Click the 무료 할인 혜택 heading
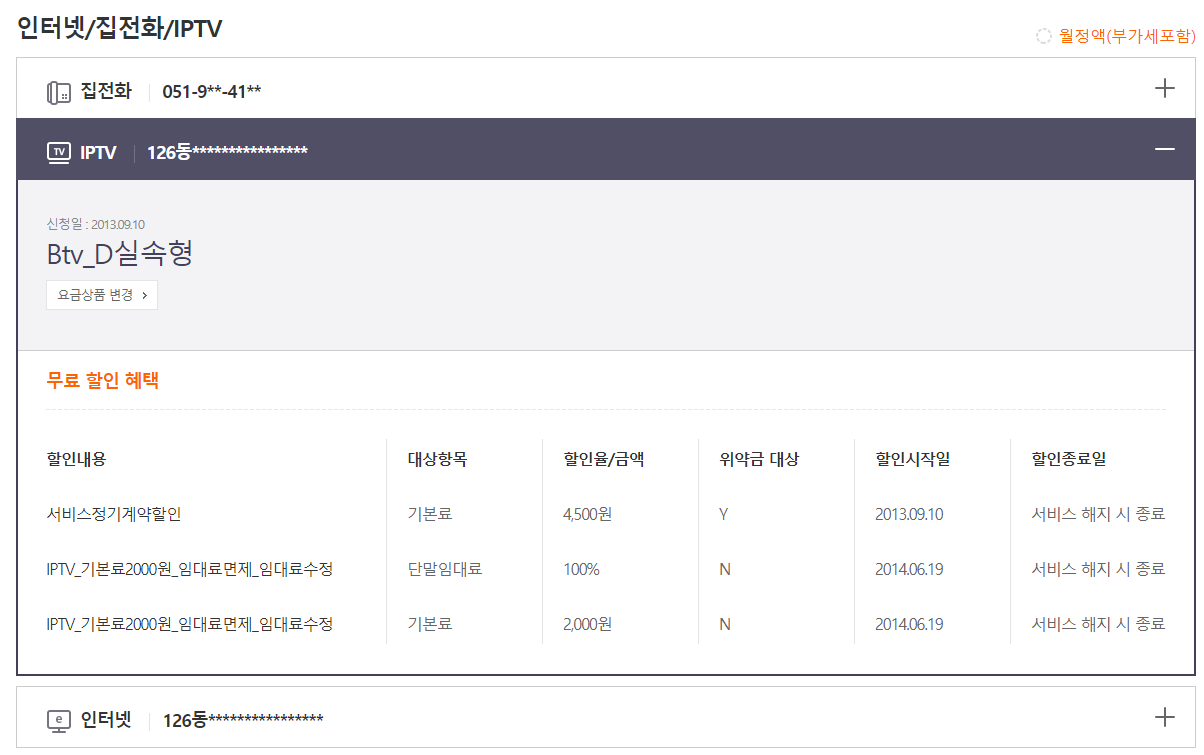Screen dimensions: 1204x755 click(103, 381)
